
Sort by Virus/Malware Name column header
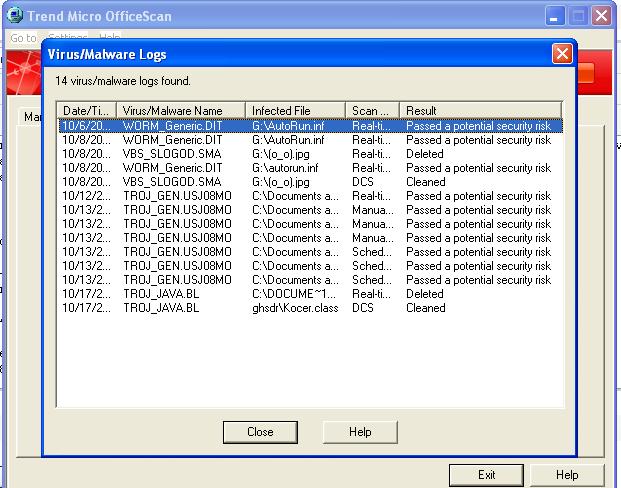pos(181,111)
